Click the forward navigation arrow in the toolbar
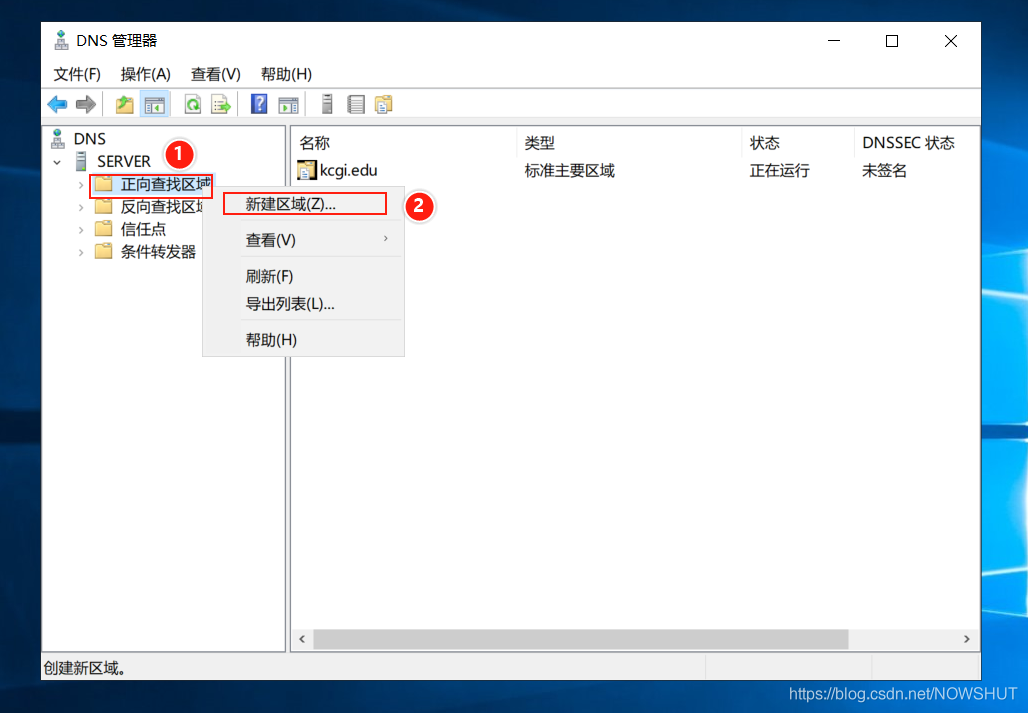The image size is (1028, 713). coord(86,103)
